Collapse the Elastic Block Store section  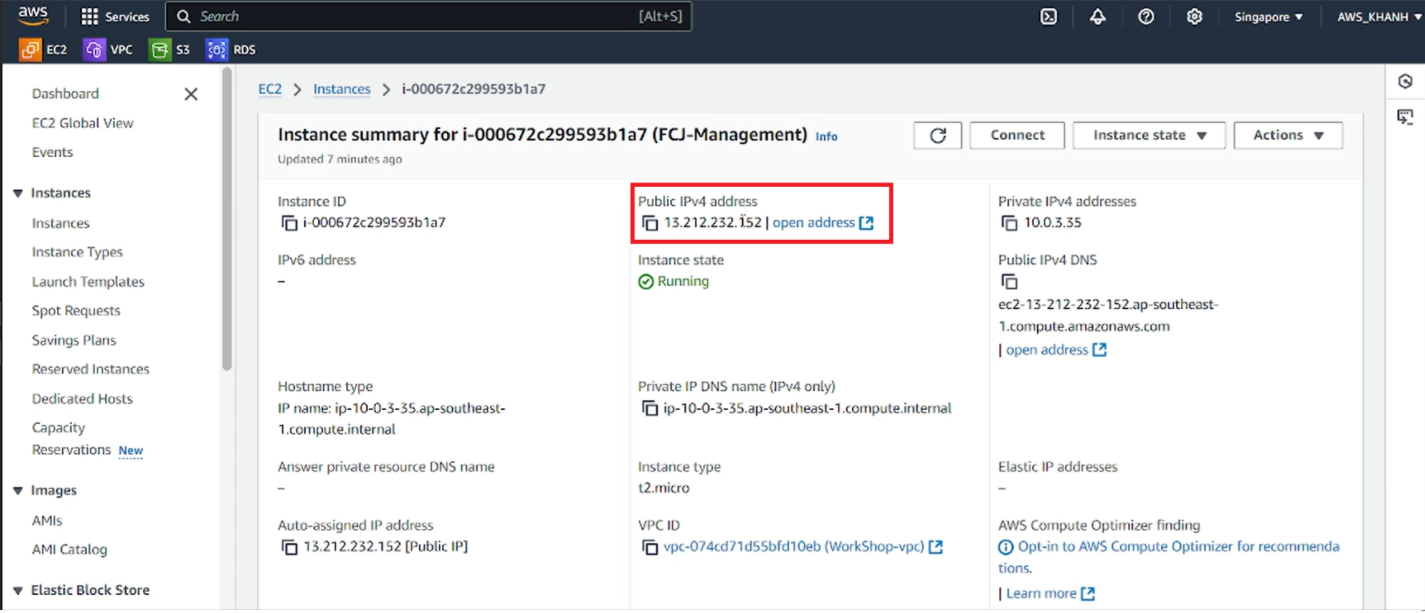point(18,590)
